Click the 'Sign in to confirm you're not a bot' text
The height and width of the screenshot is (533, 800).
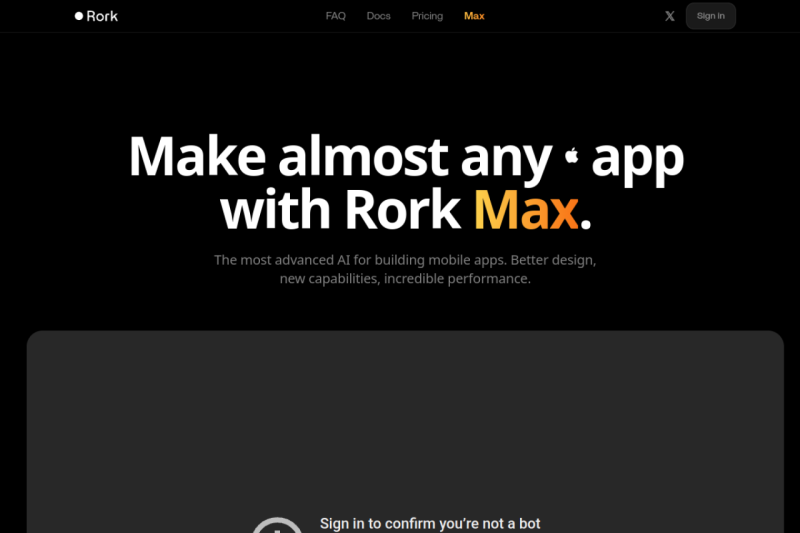[x=430, y=523]
